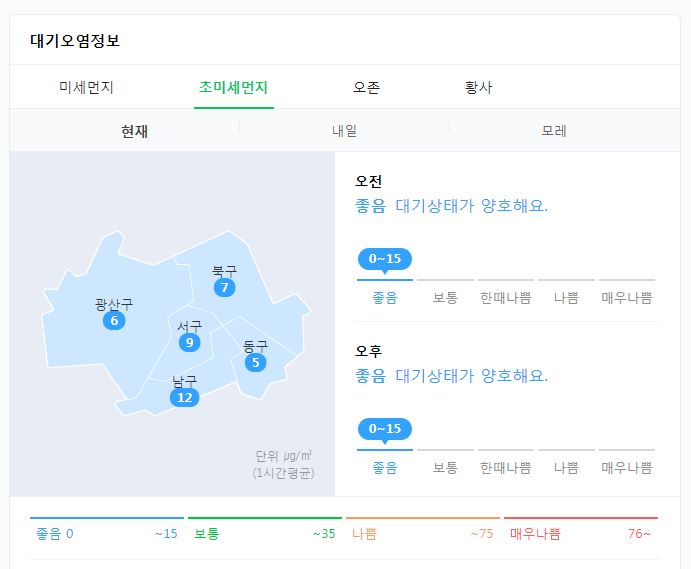Screen dimensions: 691x569
Task: Click the 오전 0~15 range bubble
Action: 385,259
